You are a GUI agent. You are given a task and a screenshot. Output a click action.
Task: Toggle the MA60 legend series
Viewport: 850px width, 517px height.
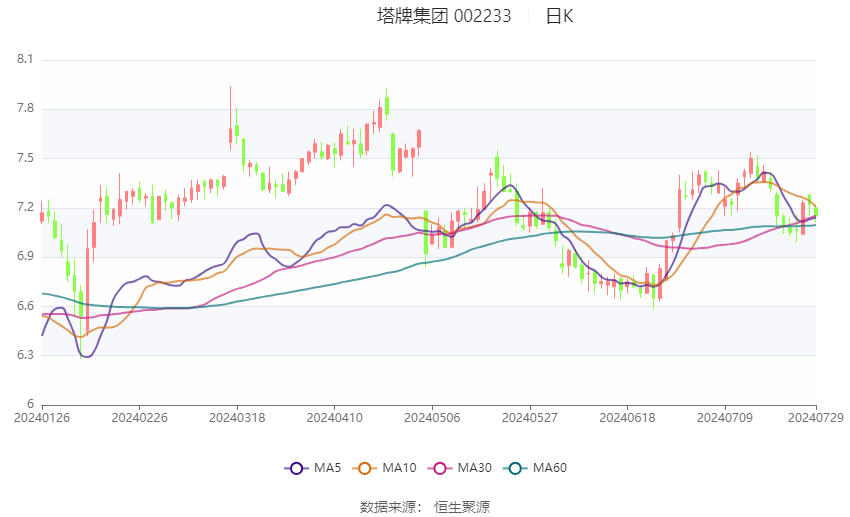click(535, 468)
